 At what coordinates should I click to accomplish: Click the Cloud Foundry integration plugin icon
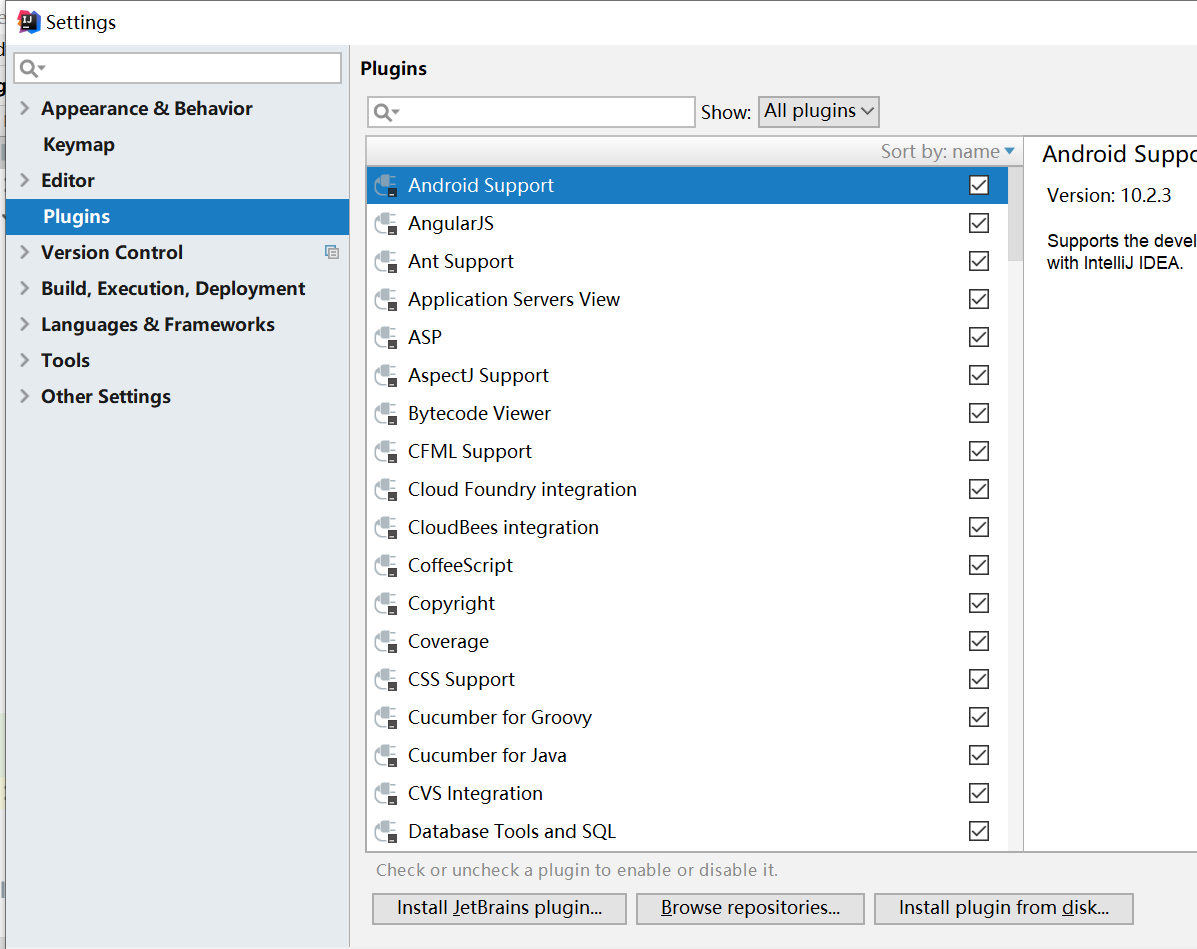386,489
